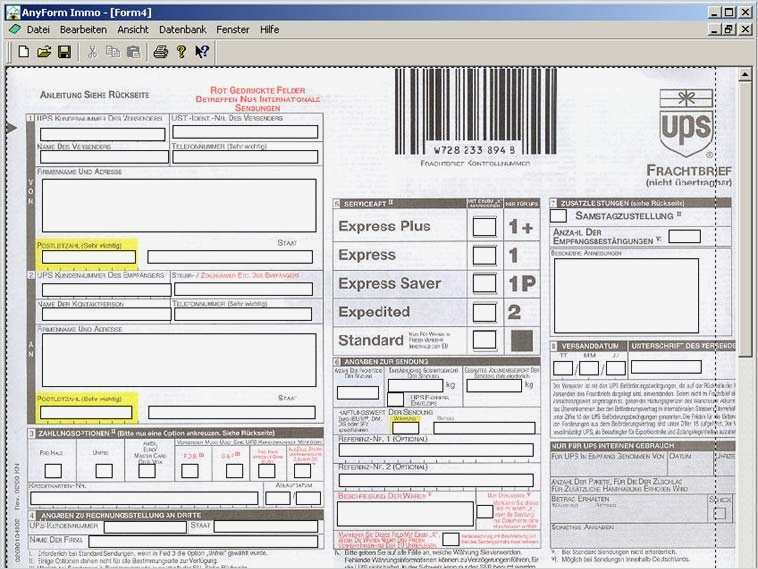The image size is (758, 569).
Task: Click the Anzahl der Empfangsbestätigungen field
Action: (x=684, y=236)
